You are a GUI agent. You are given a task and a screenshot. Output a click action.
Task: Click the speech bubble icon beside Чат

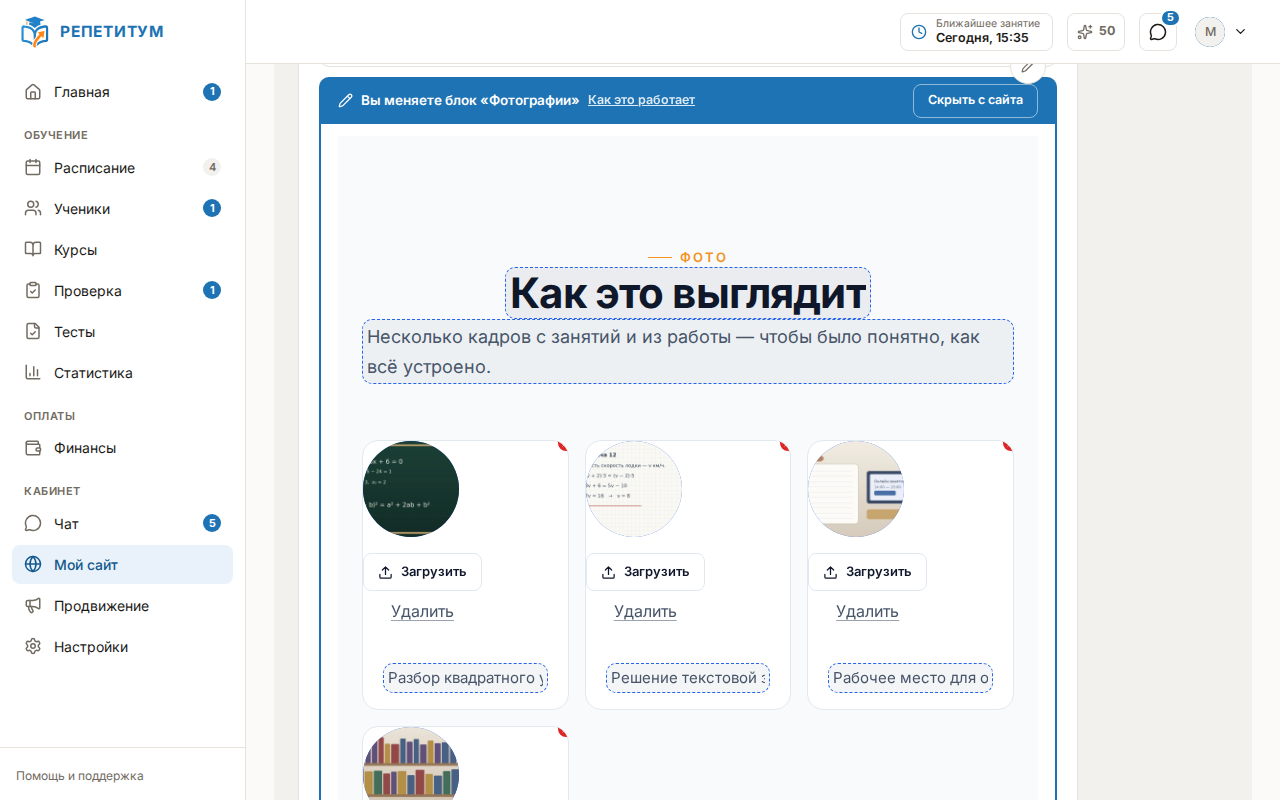click(33, 524)
